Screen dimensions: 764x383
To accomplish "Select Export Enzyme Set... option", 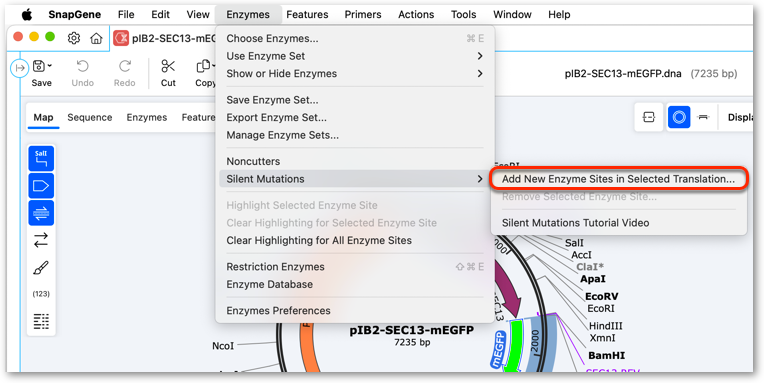I will tap(355, 117).
